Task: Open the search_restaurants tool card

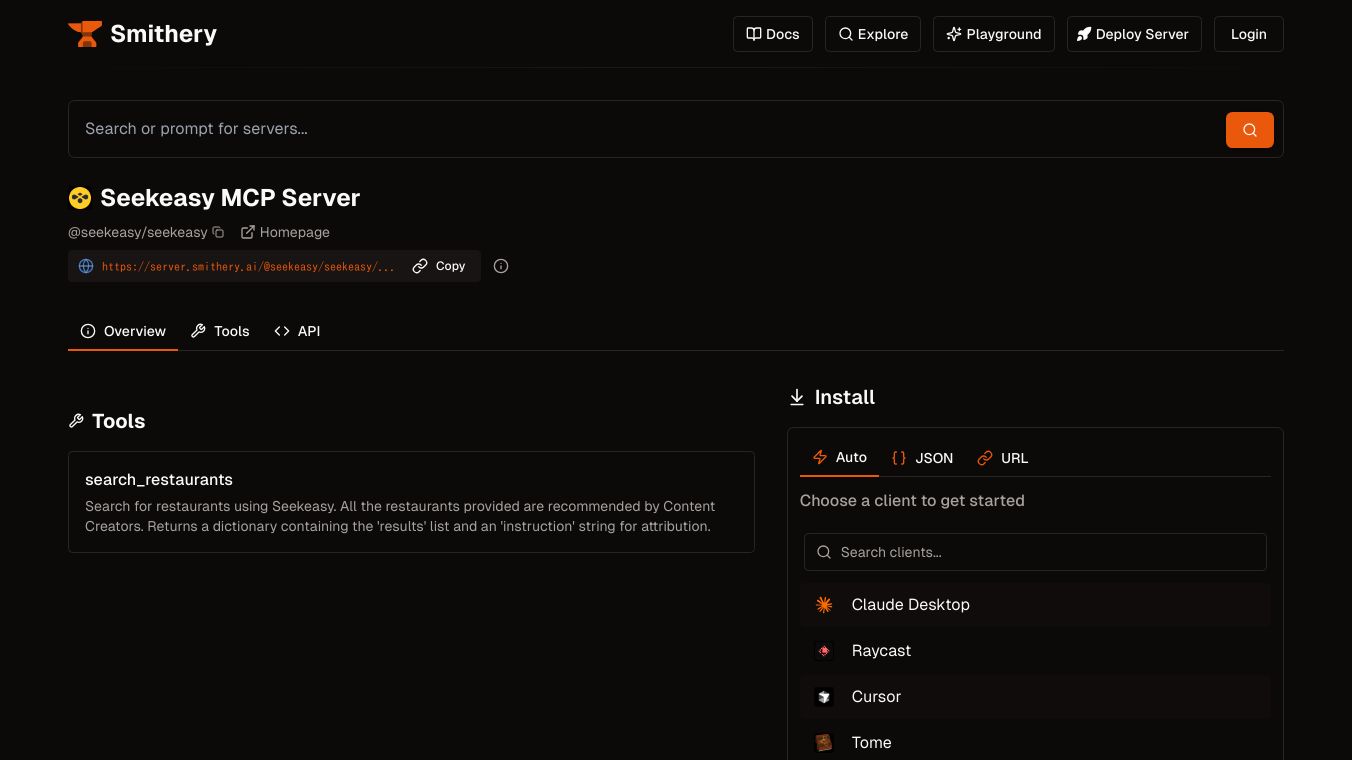Action: (x=411, y=502)
